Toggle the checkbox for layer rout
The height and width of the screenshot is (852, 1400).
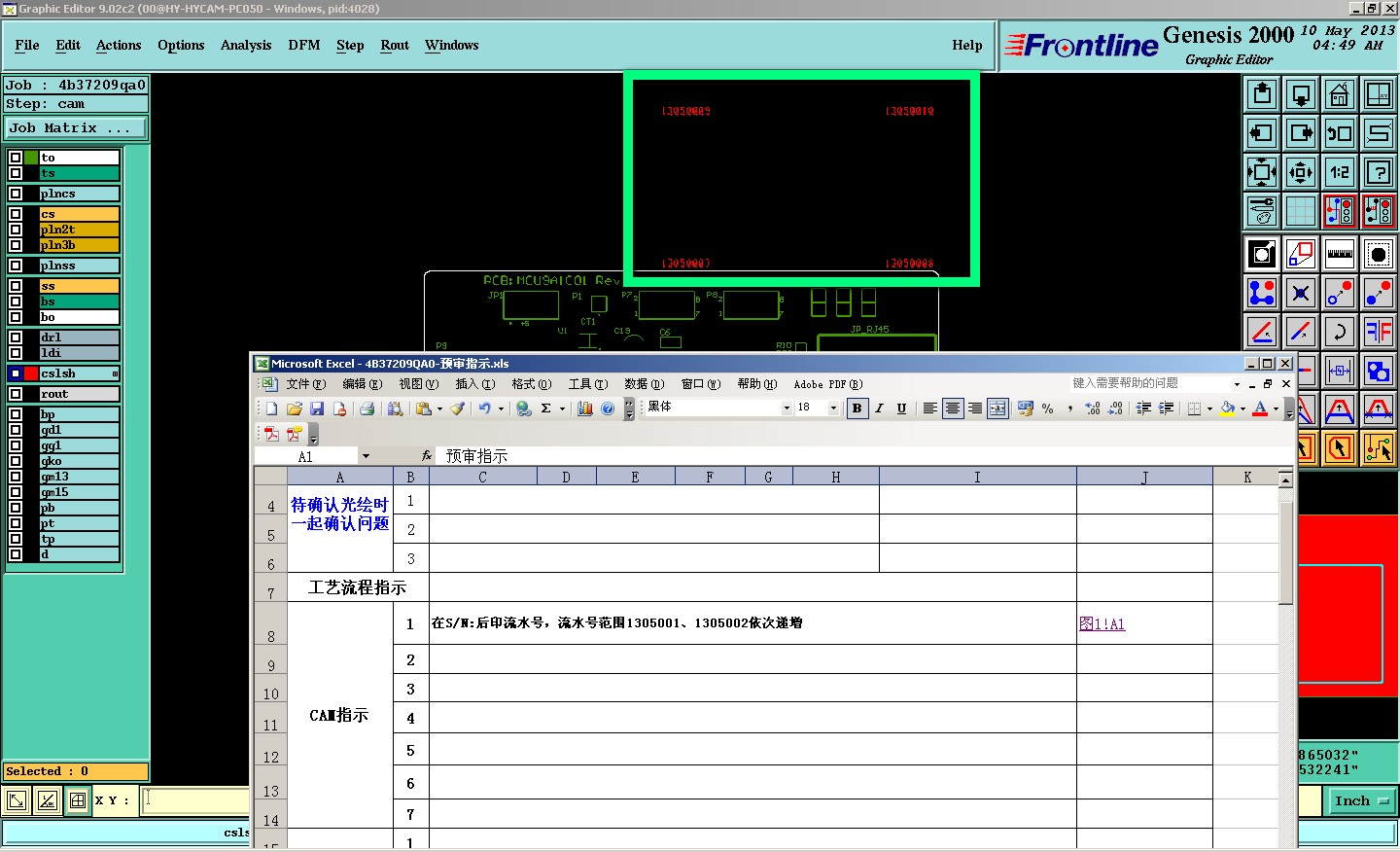[16, 394]
